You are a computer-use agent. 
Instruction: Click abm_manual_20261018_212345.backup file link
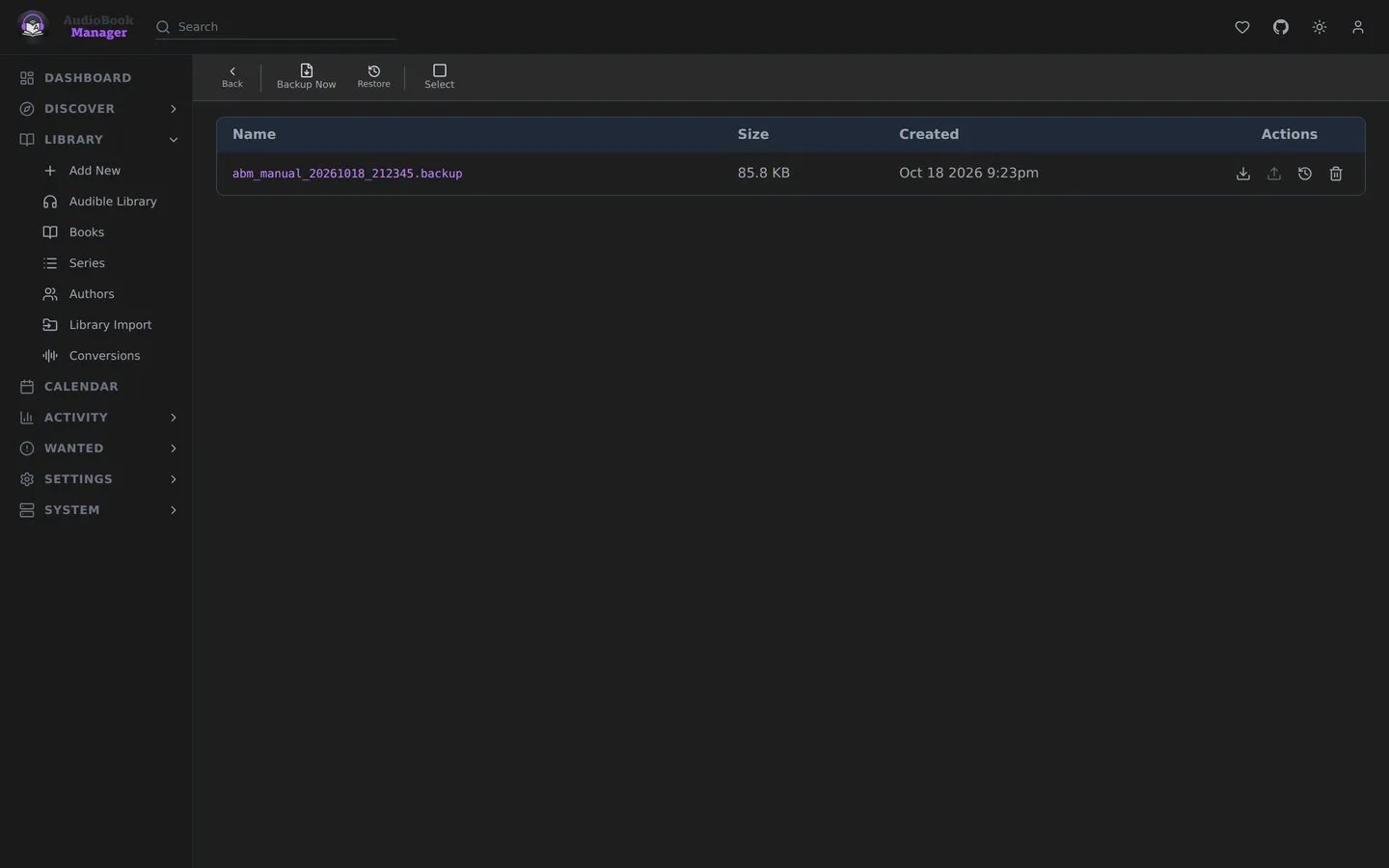pos(347,174)
